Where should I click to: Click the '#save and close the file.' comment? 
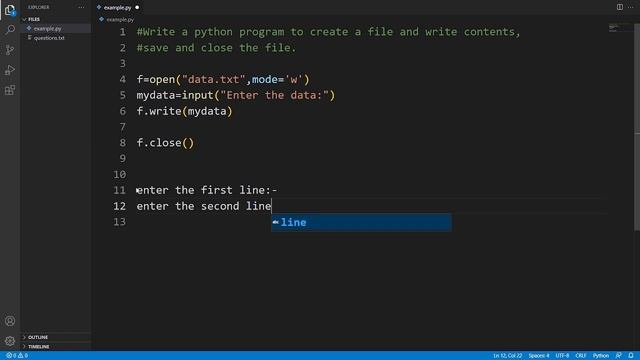216,48
